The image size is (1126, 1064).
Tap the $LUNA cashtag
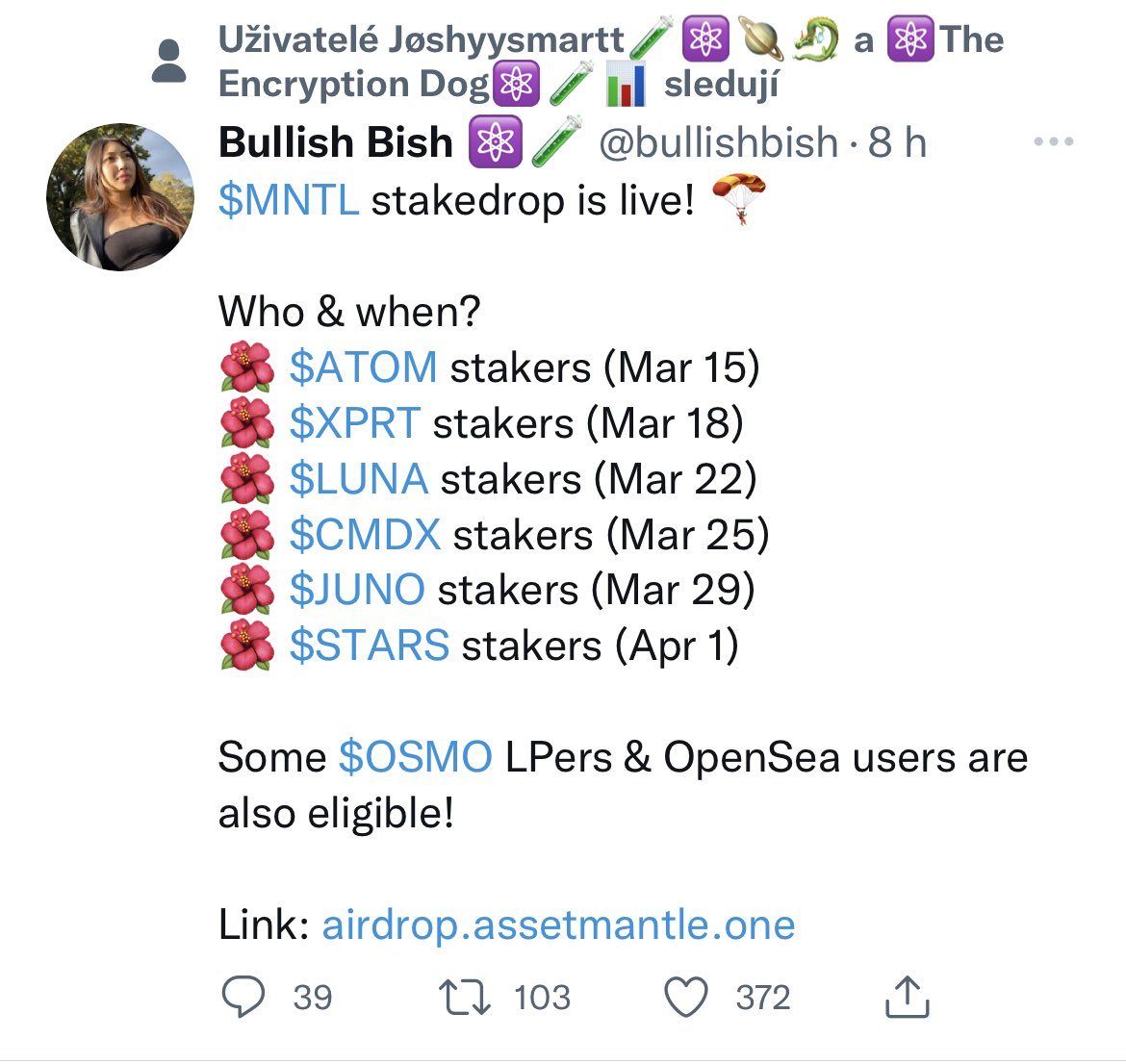coord(358,479)
